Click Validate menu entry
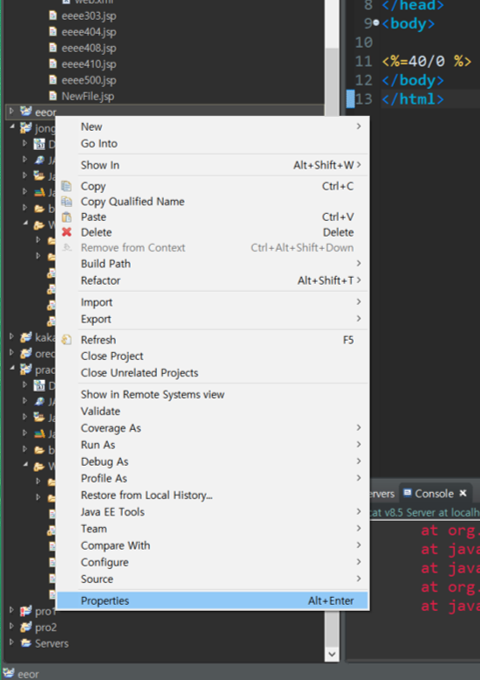The width and height of the screenshot is (480, 680). 212,411
